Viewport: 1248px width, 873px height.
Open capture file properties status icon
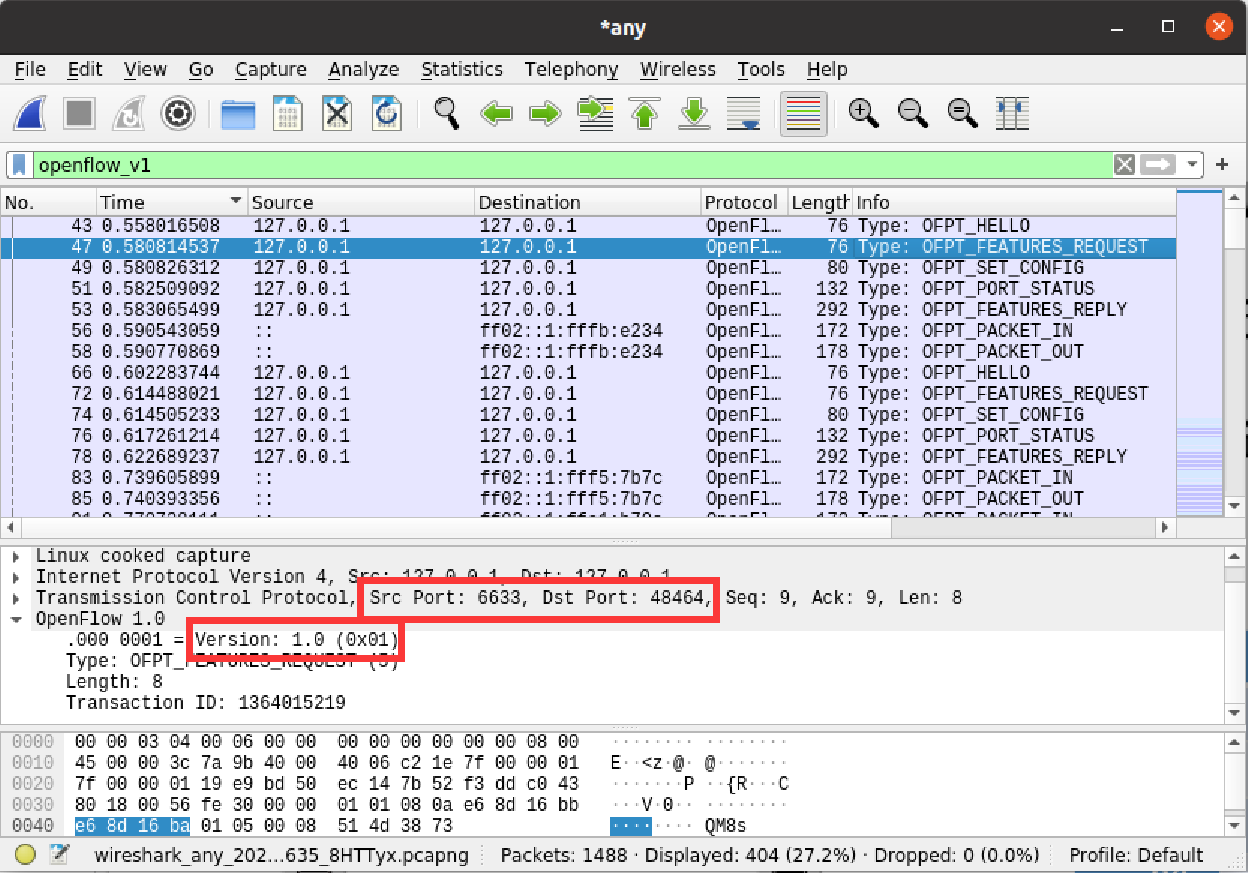coord(60,855)
